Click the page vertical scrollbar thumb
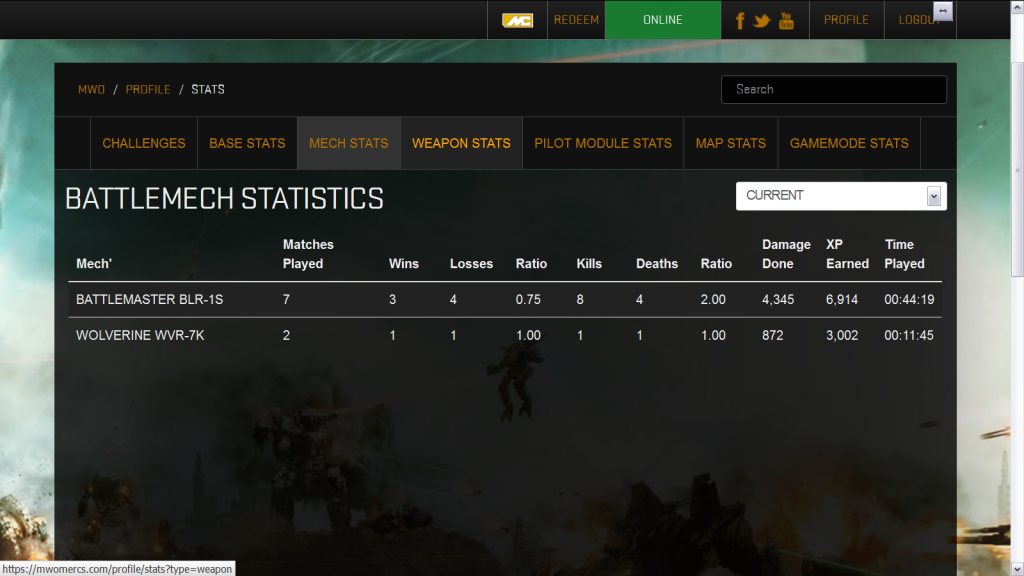This screenshot has width=1024, height=576. [x=1017, y=170]
